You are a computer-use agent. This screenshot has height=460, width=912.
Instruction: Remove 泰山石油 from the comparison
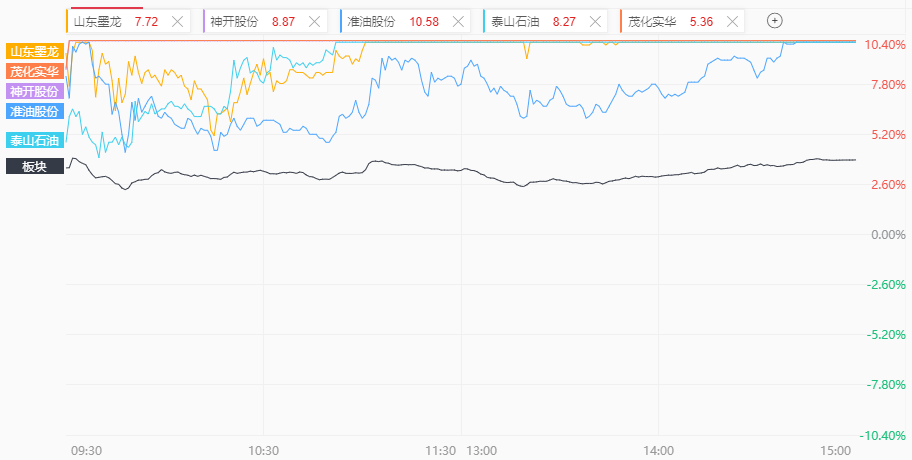tap(595, 22)
